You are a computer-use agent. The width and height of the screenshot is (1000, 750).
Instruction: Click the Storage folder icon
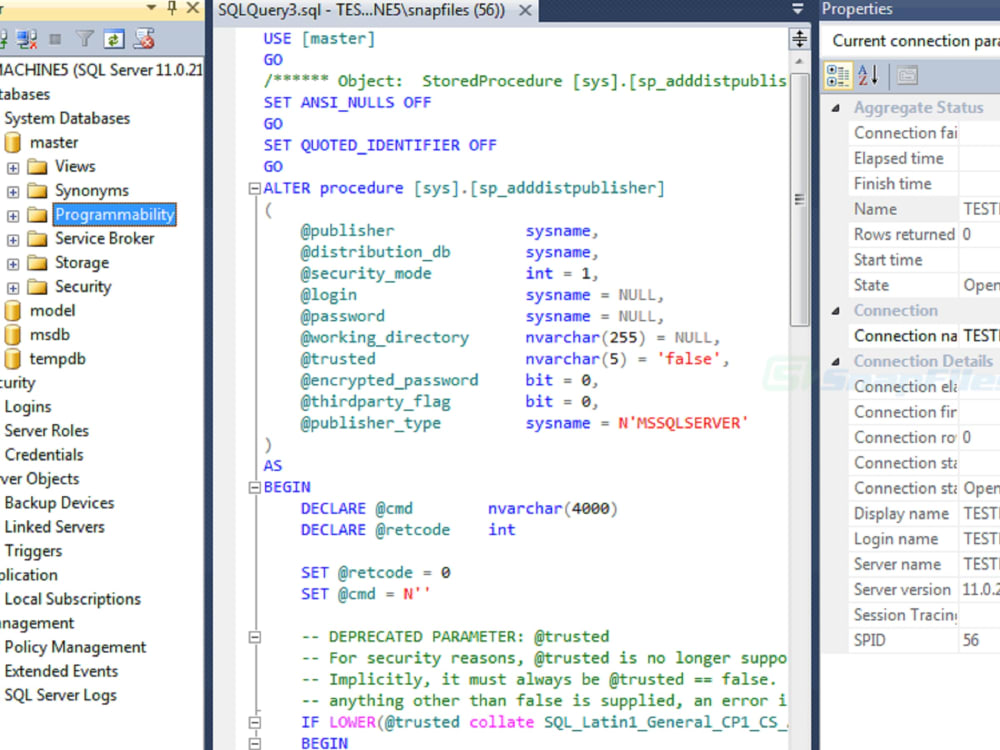38,263
